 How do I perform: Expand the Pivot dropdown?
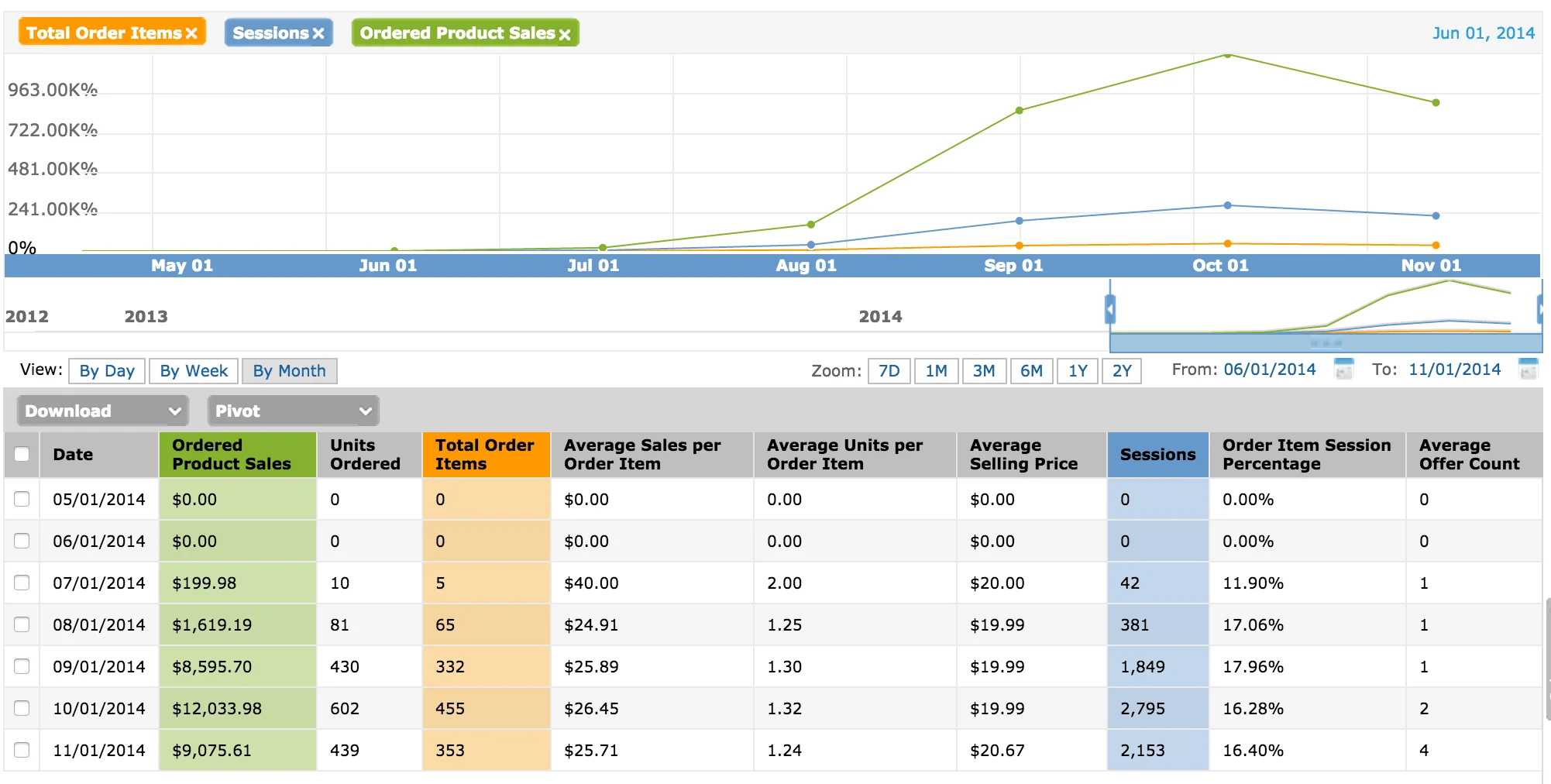(293, 411)
